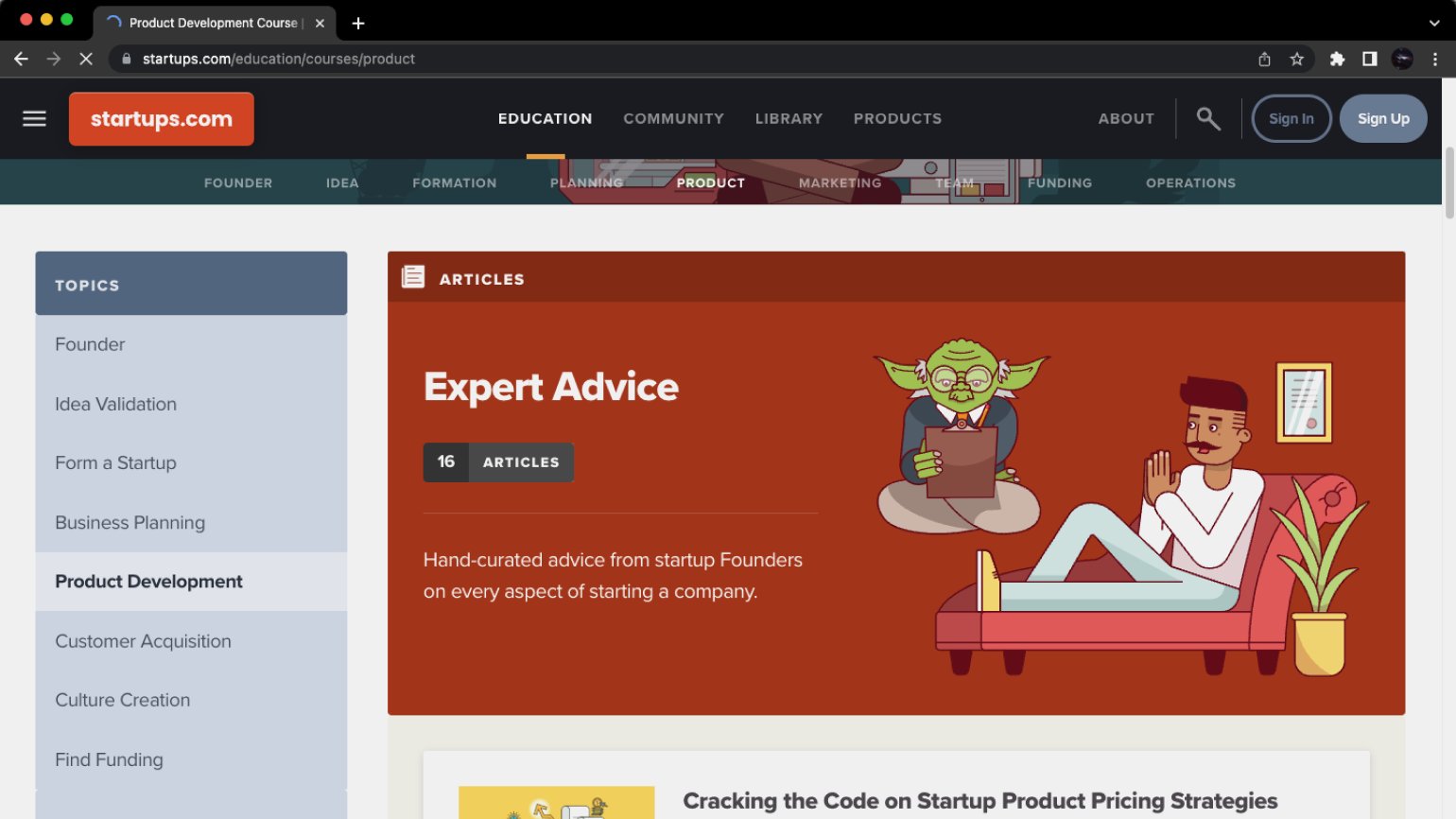Open the hamburger menu icon
The width and height of the screenshot is (1456, 819).
click(x=35, y=118)
